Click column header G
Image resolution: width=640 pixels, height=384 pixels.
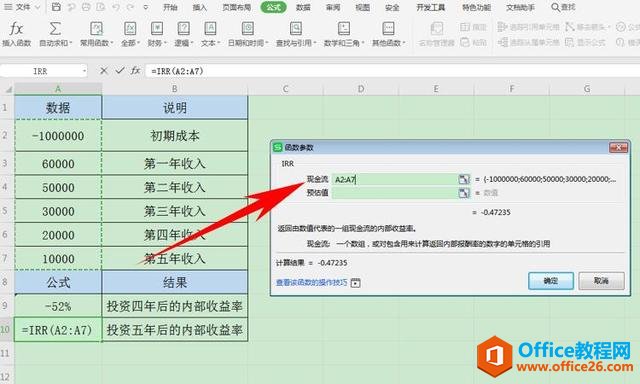click(587, 89)
